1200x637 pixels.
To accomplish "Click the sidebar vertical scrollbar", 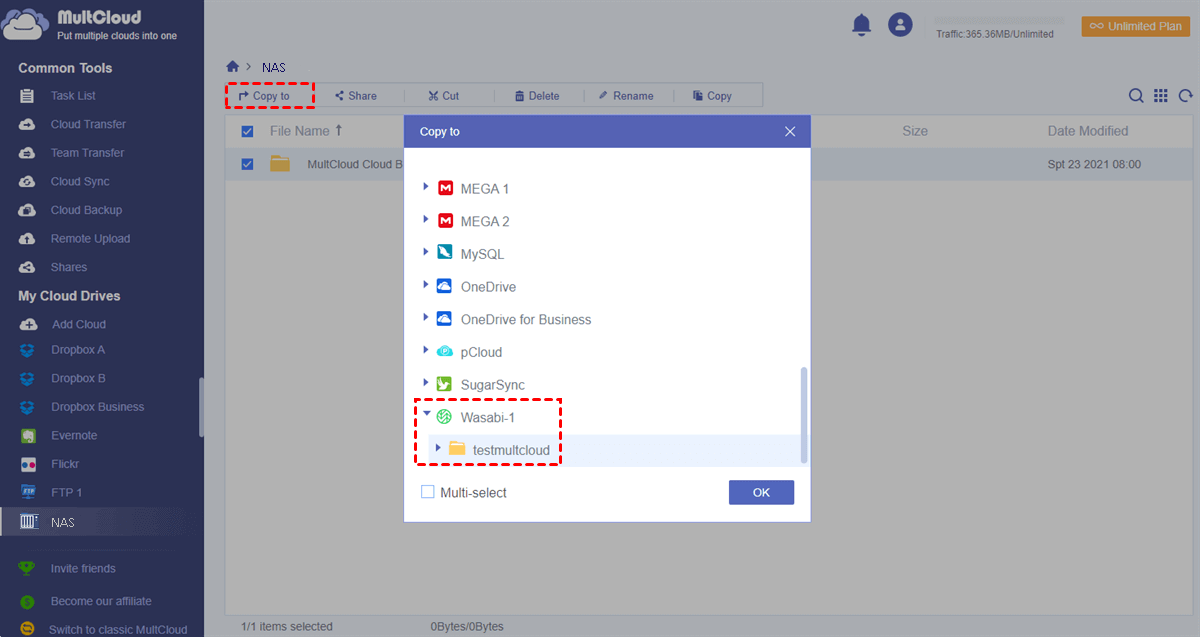I will coord(201,406).
